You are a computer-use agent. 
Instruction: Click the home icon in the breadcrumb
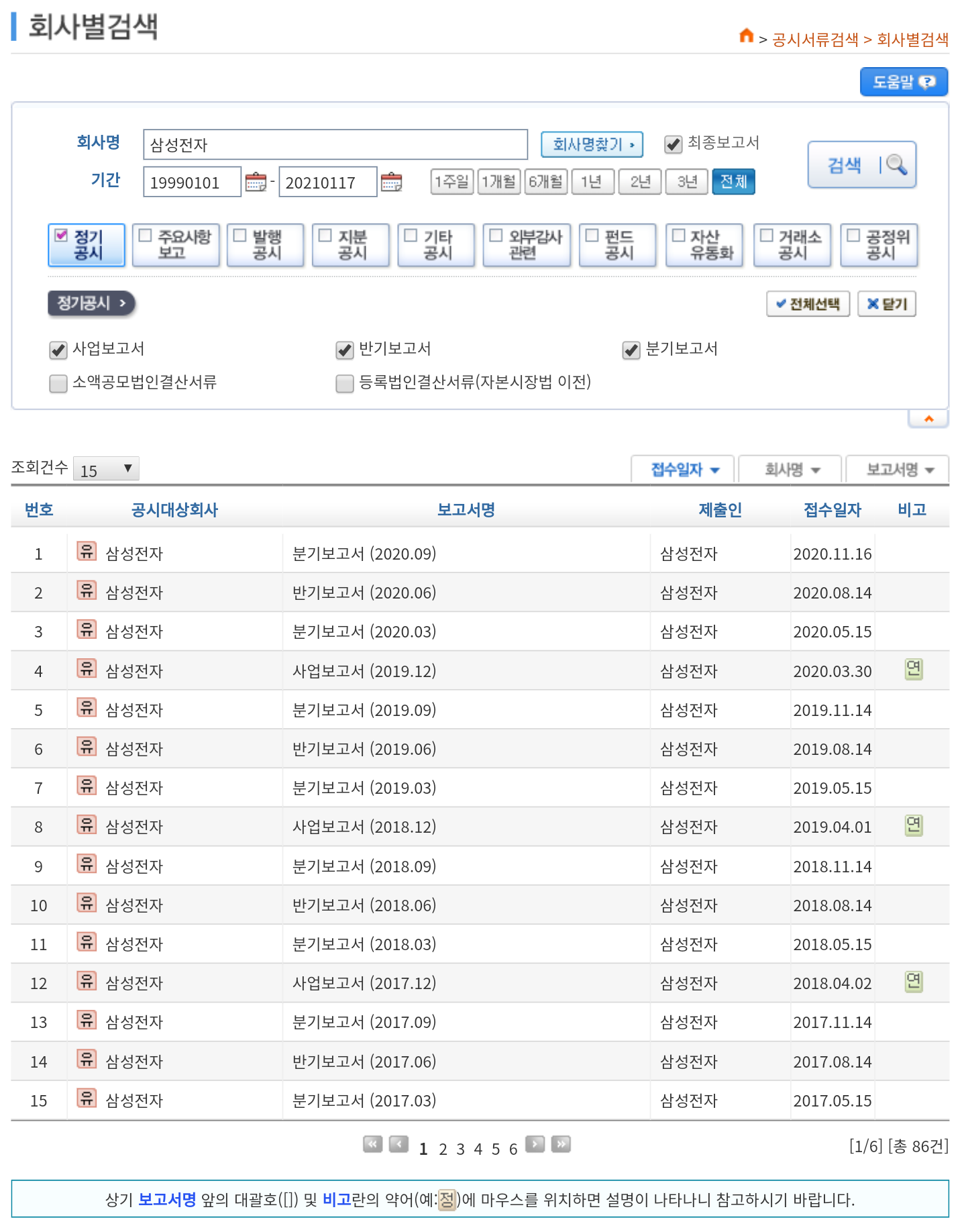[x=746, y=36]
